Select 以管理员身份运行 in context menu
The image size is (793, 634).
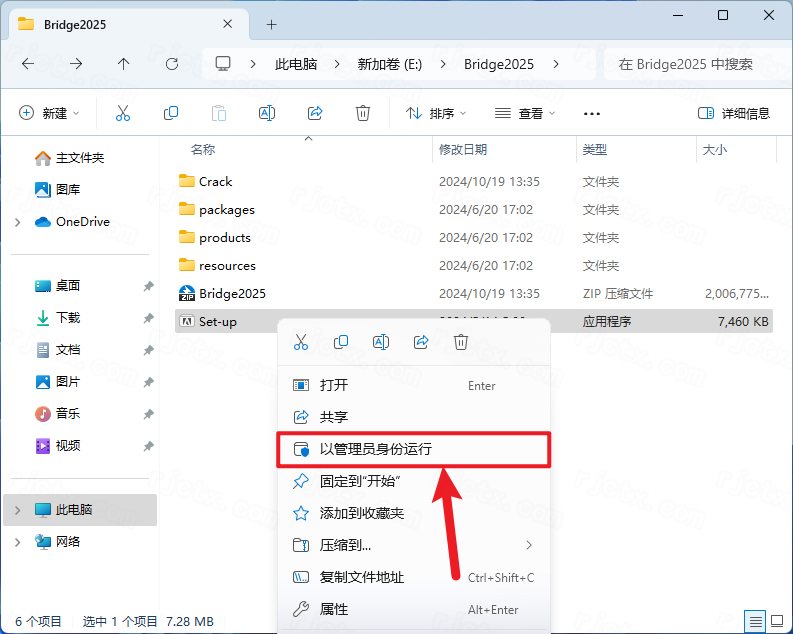[375, 449]
